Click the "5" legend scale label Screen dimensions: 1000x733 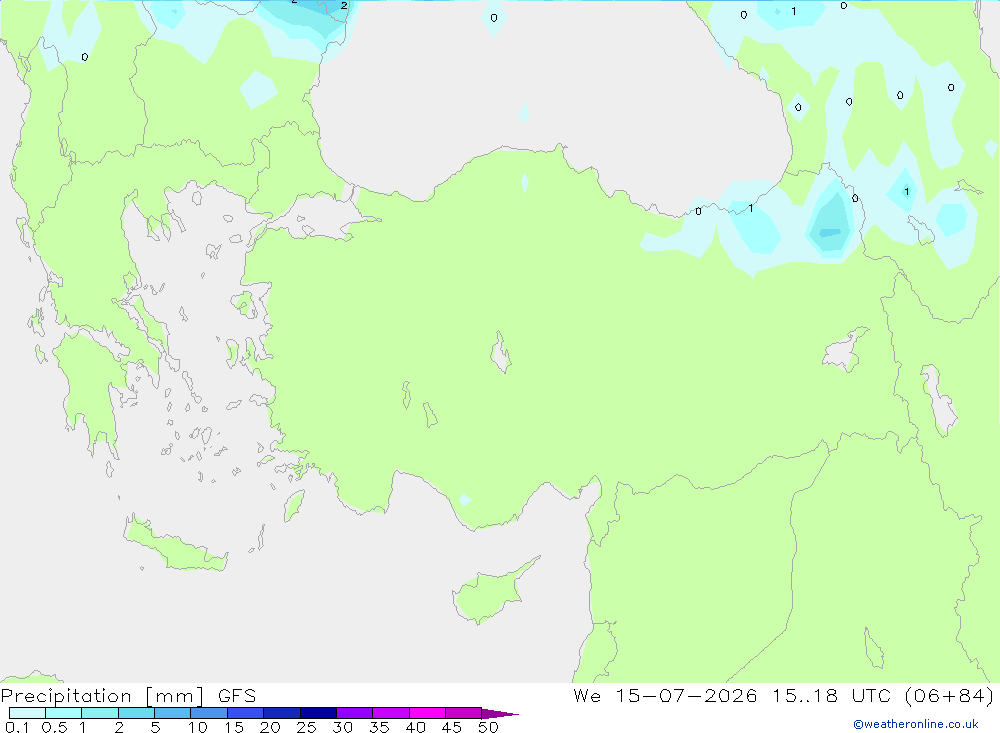tap(155, 727)
